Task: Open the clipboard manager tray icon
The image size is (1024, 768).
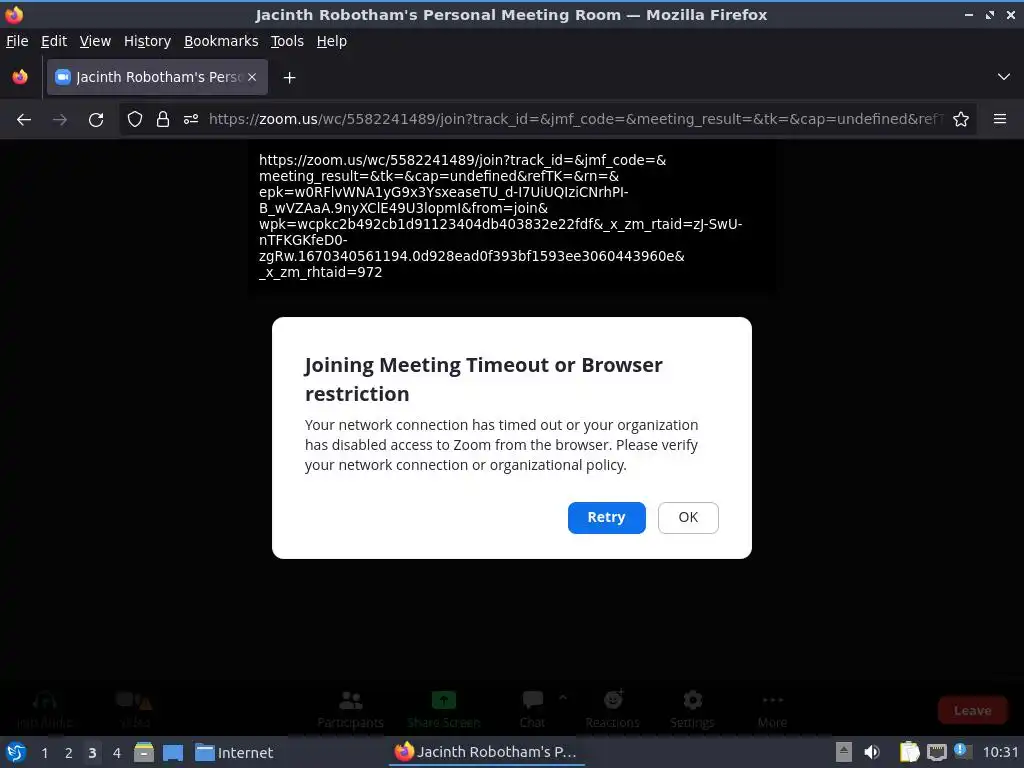Action: [910, 752]
